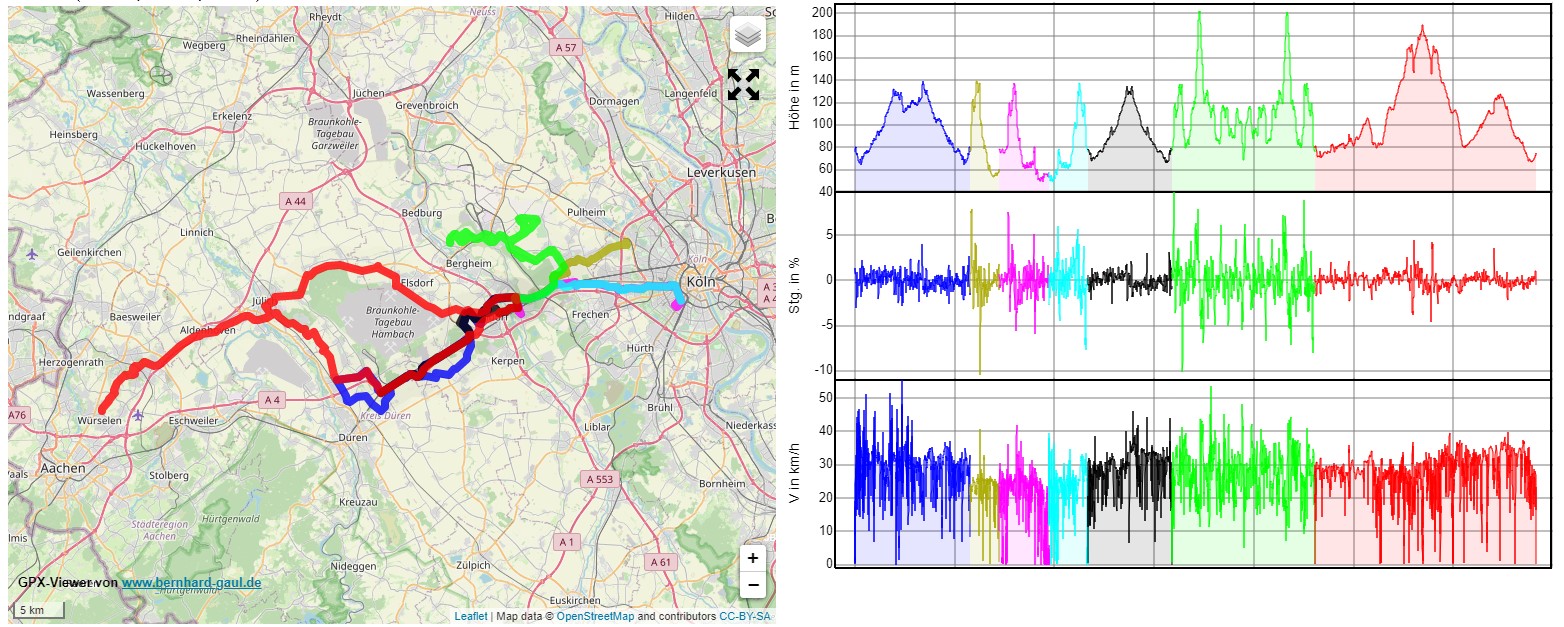Image resolution: width=1564 pixels, height=627 pixels.
Task: Open the Leaflet attribution link
Action: [x=470, y=616]
